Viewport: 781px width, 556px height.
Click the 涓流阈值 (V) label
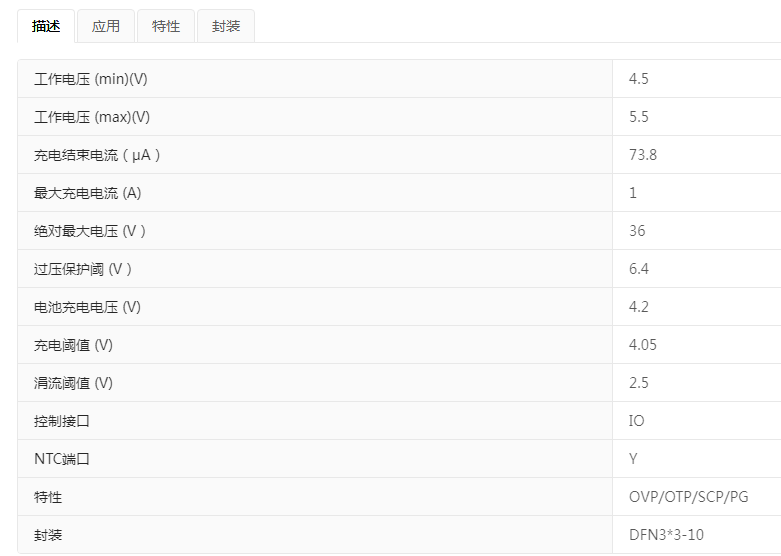73,383
